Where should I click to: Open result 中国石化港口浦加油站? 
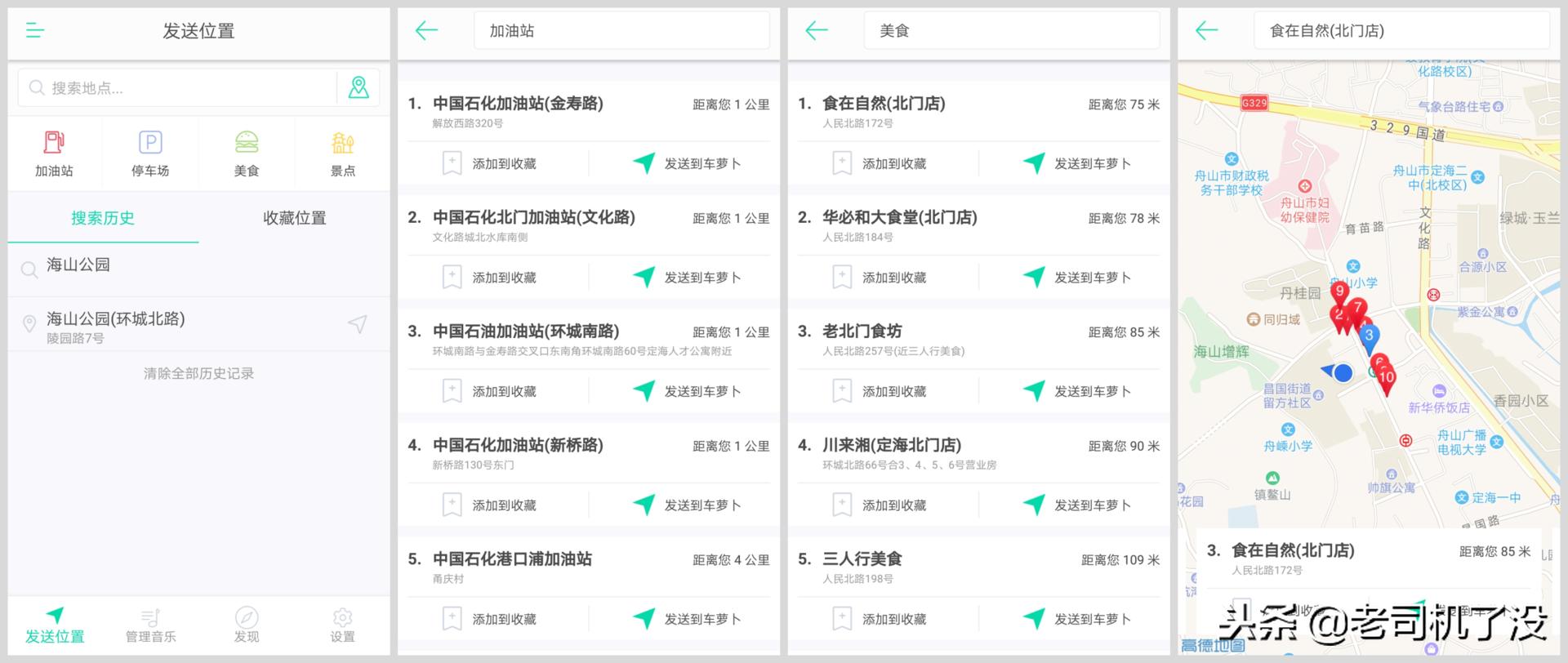point(588,567)
